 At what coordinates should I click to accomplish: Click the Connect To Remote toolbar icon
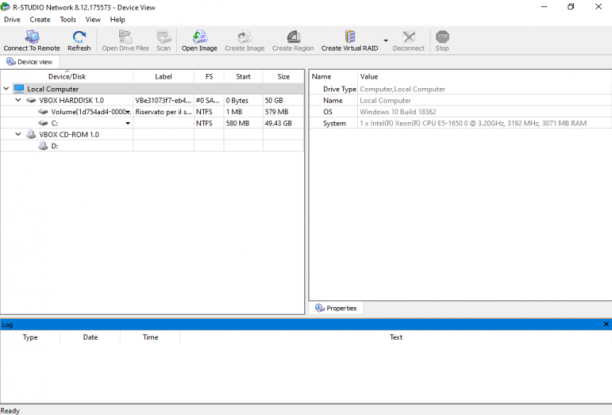32,37
